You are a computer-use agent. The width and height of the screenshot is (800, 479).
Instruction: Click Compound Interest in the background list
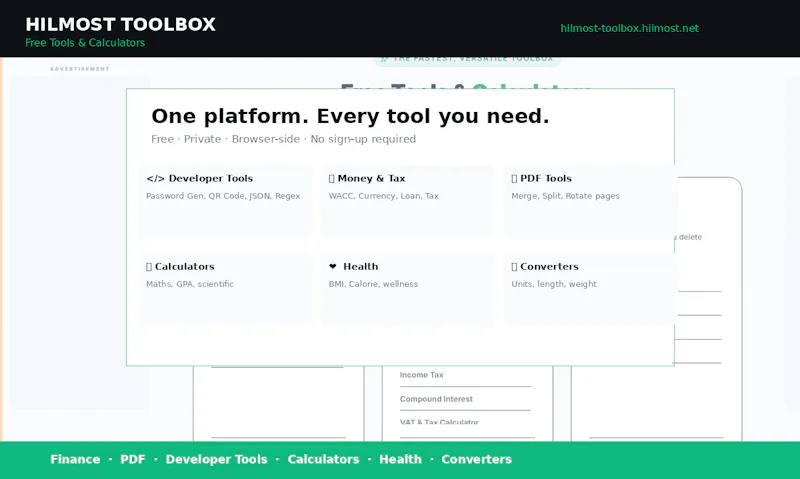pos(436,399)
